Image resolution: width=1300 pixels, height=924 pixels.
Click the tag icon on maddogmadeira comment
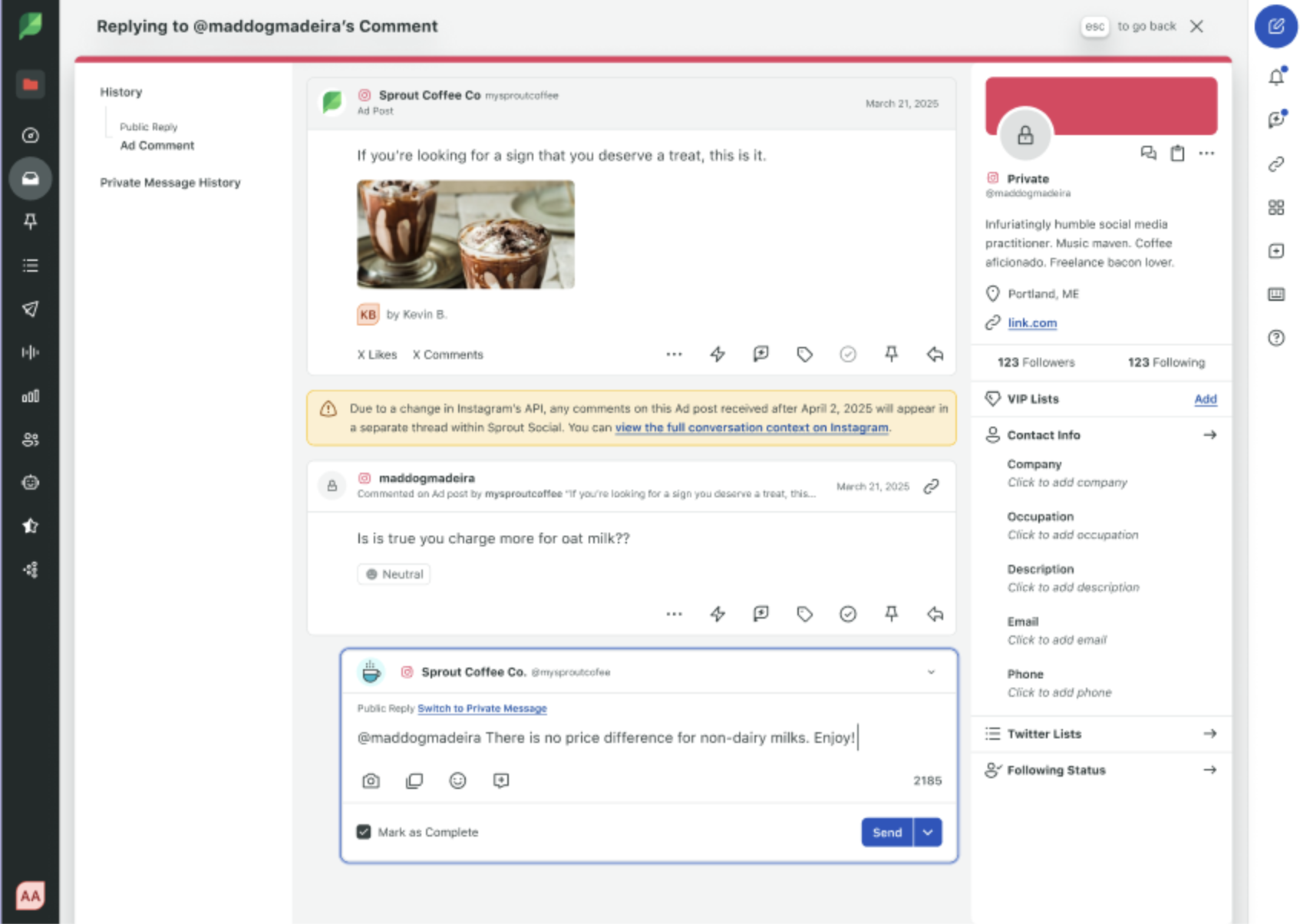804,614
